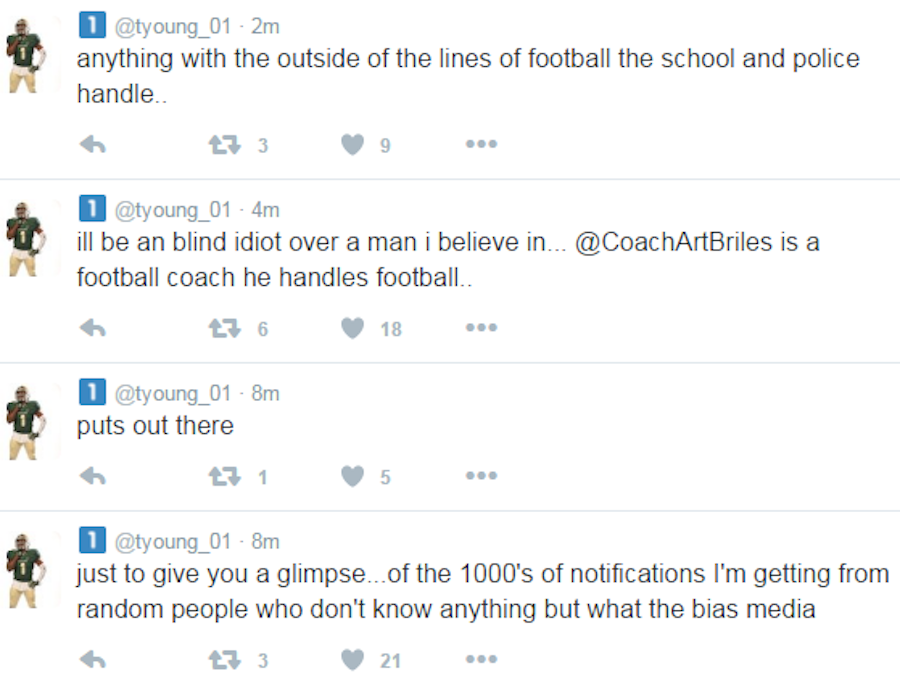Retweet the tweet about school and police
Viewport: 900px width, 684px height.
225,145
